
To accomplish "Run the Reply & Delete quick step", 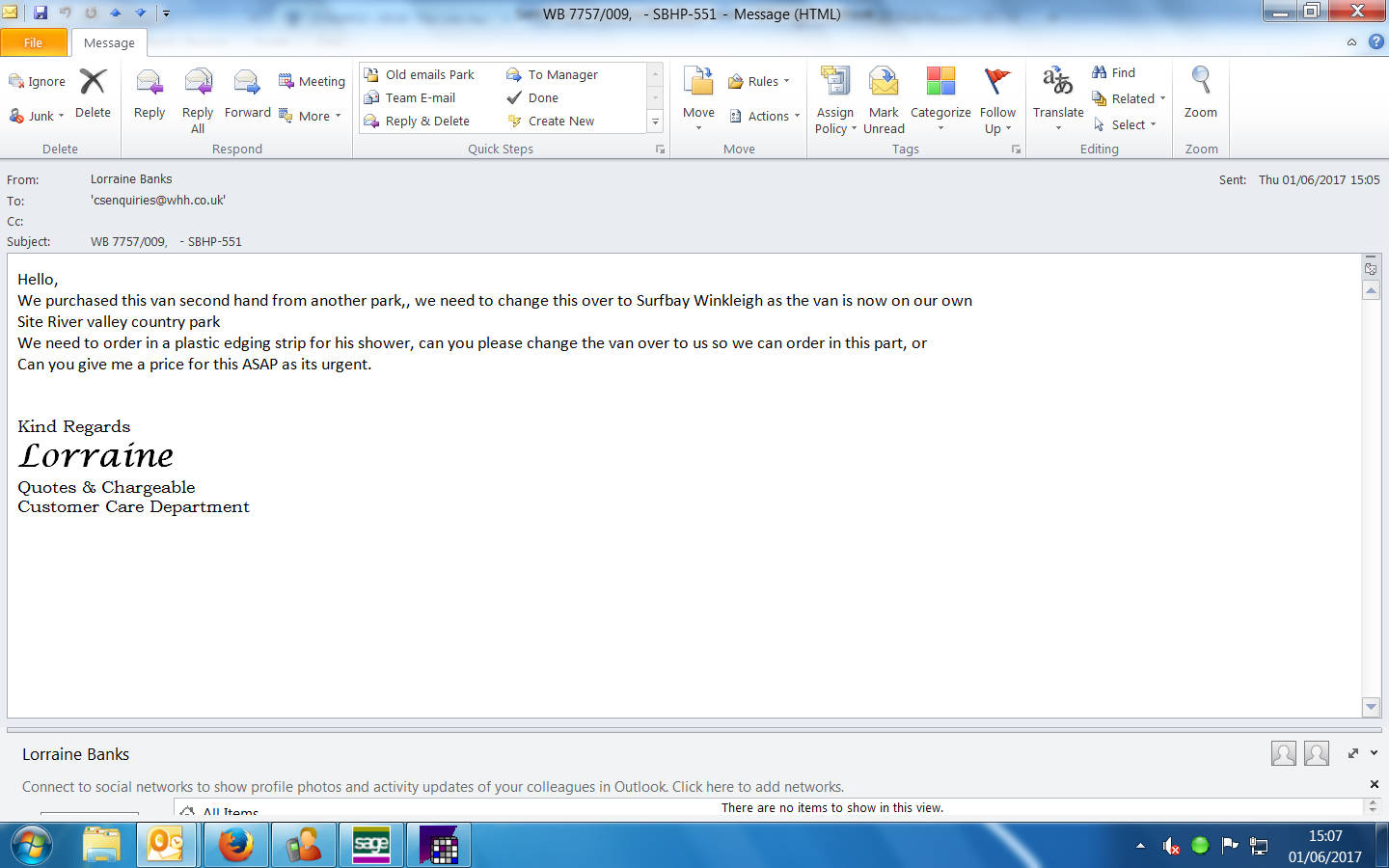I will click(417, 121).
